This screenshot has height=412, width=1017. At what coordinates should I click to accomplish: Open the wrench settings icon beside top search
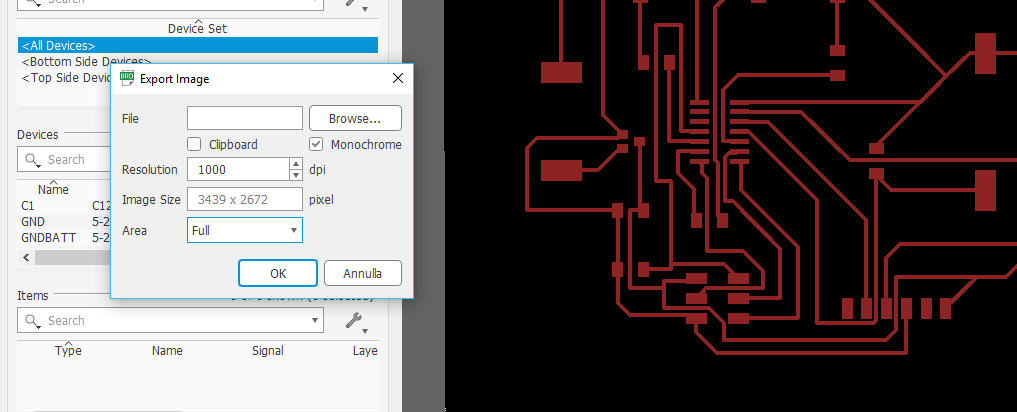[x=356, y=4]
